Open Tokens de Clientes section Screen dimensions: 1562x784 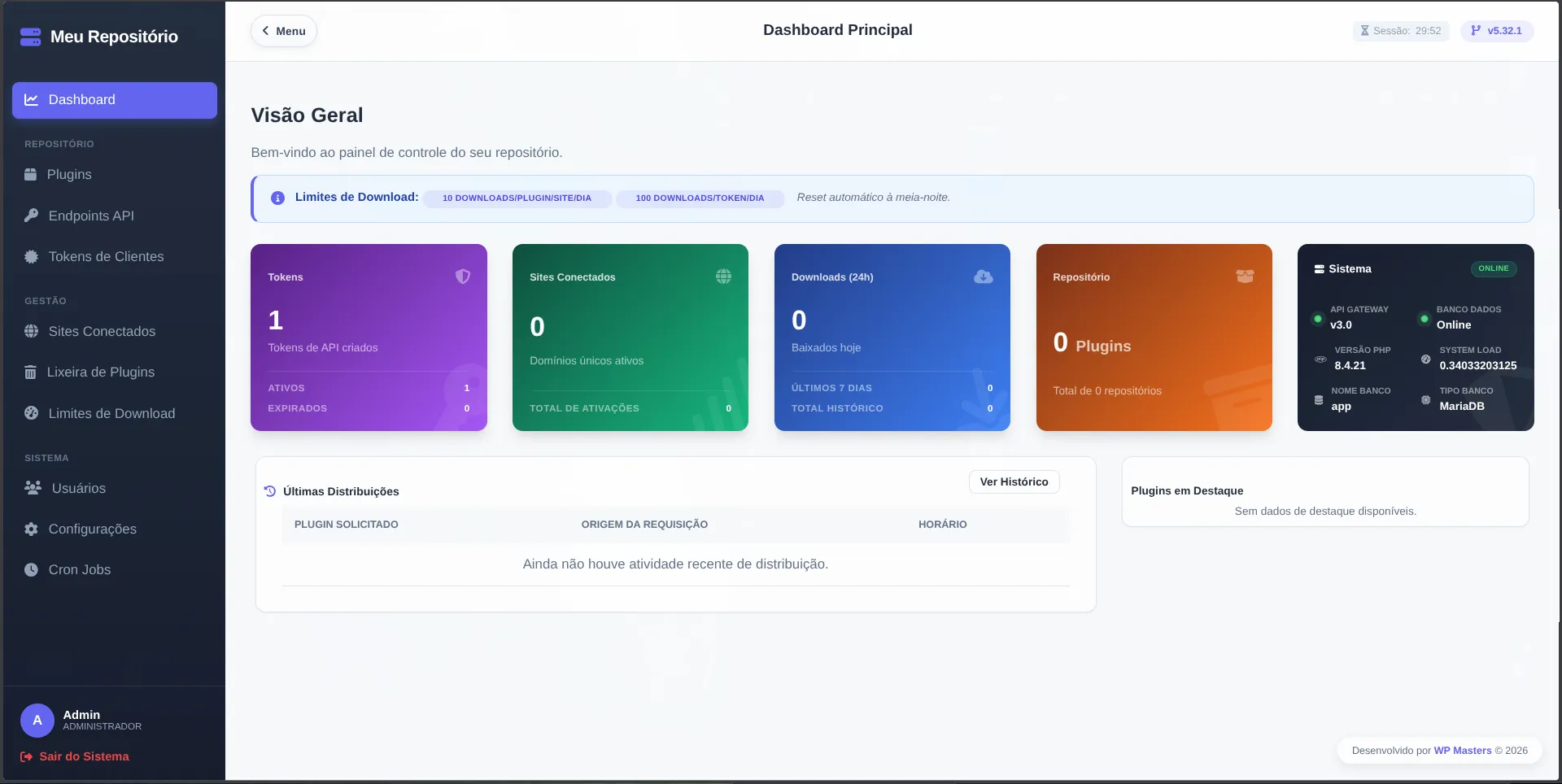115,256
